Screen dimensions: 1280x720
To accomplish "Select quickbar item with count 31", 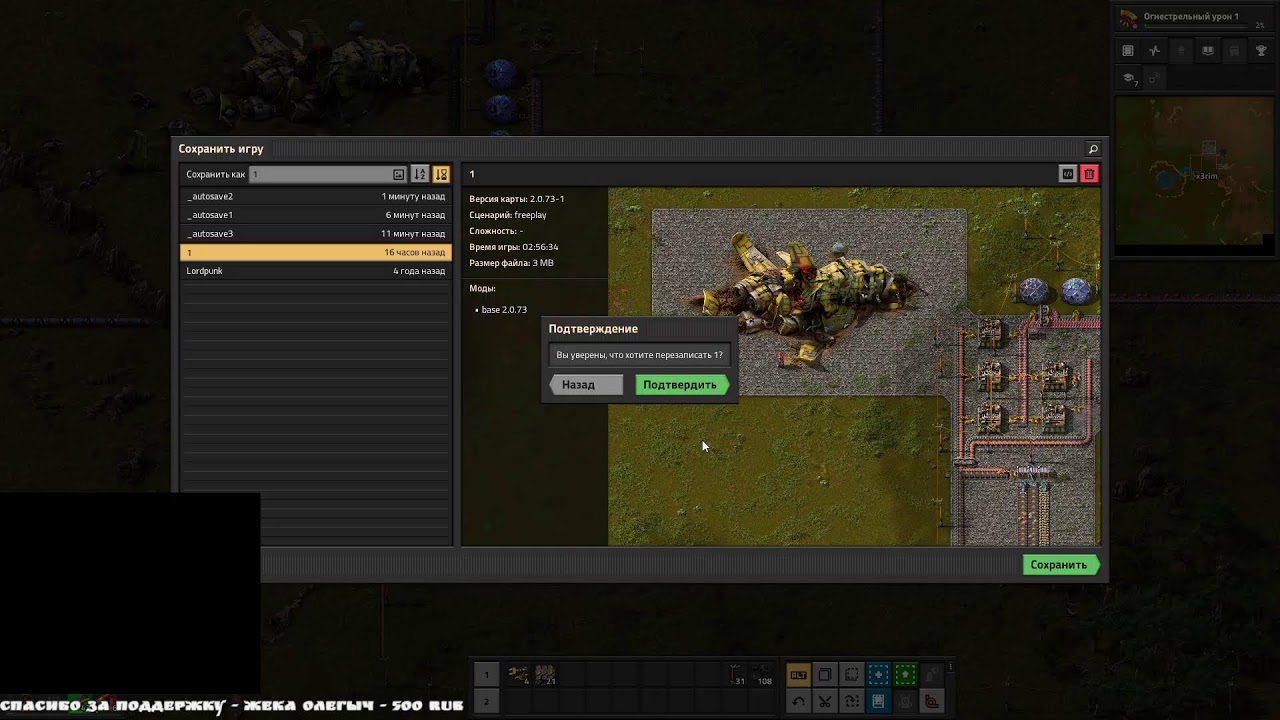I will tap(737, 675).
